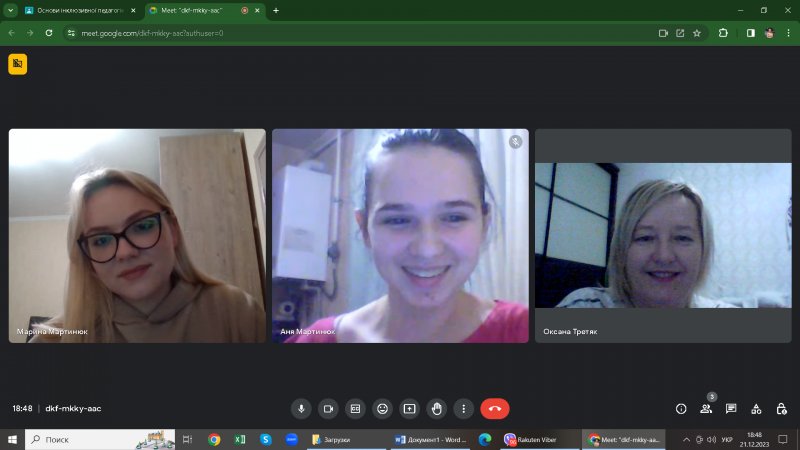Screen dimensions: 800x450
Task: Open the three-dot more options menu
Action: [x=463, y=408]
